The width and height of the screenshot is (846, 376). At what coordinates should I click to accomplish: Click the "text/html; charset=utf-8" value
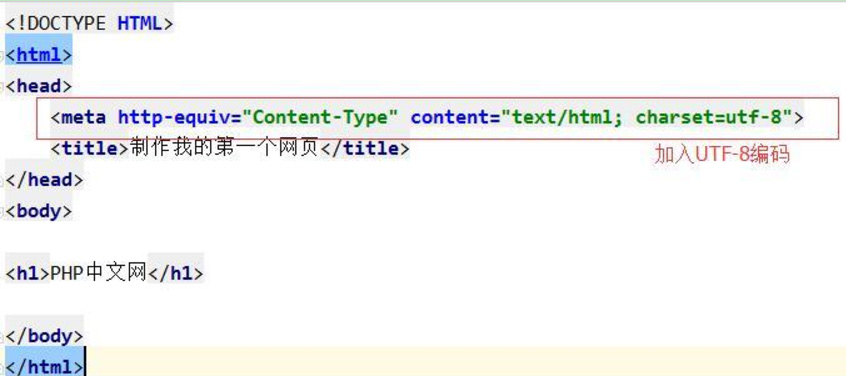[646, 117]
